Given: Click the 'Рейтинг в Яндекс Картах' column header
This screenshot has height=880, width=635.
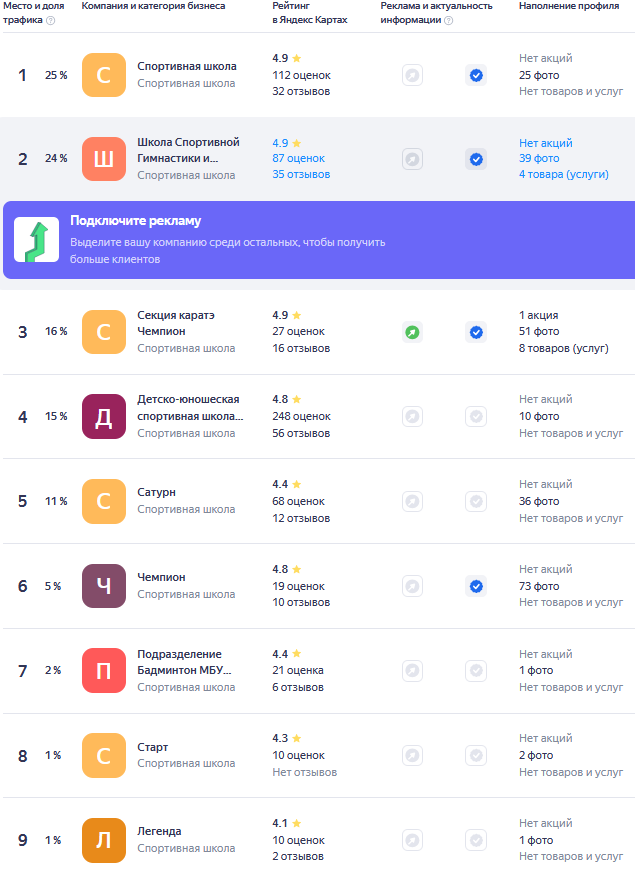Looking at the screenshot, I should coord(310,13).
